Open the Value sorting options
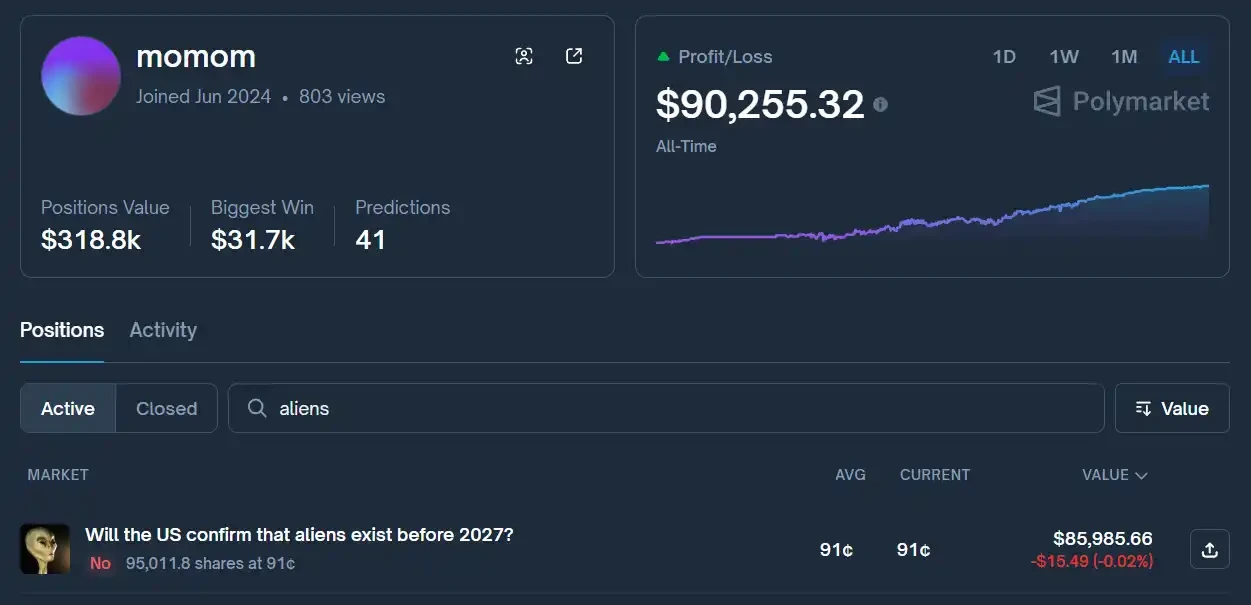This screenshot has height=605, width=1251. tap(1172, 408)
